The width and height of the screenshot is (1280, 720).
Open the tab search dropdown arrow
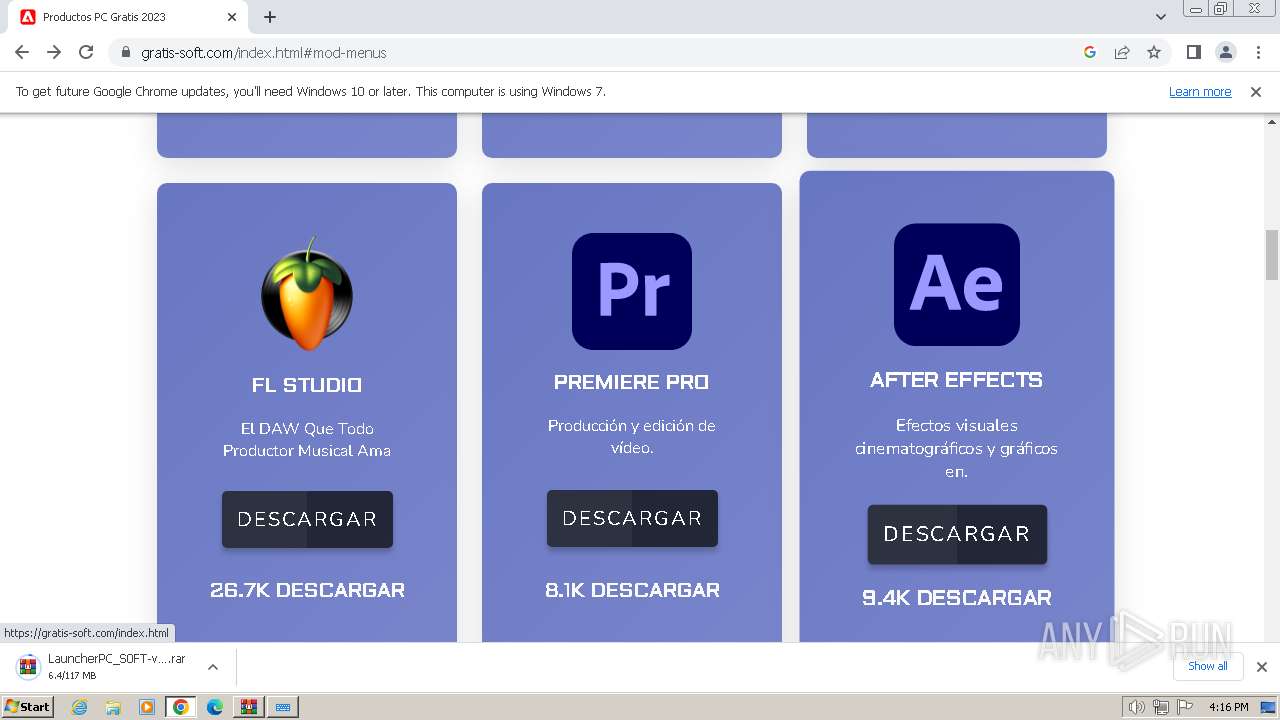point(1160,17)
